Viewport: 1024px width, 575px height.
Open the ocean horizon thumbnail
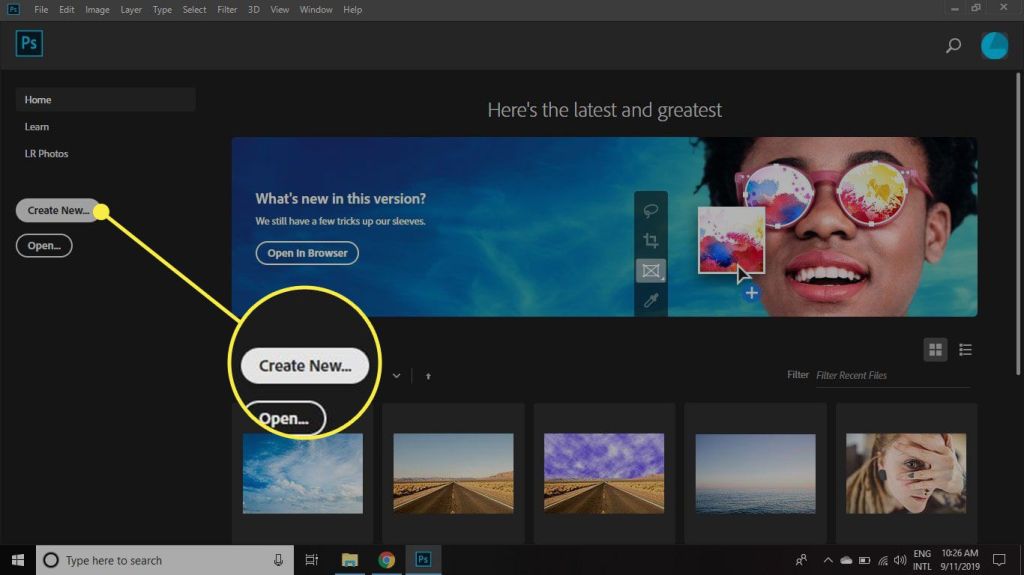(755, 472)
